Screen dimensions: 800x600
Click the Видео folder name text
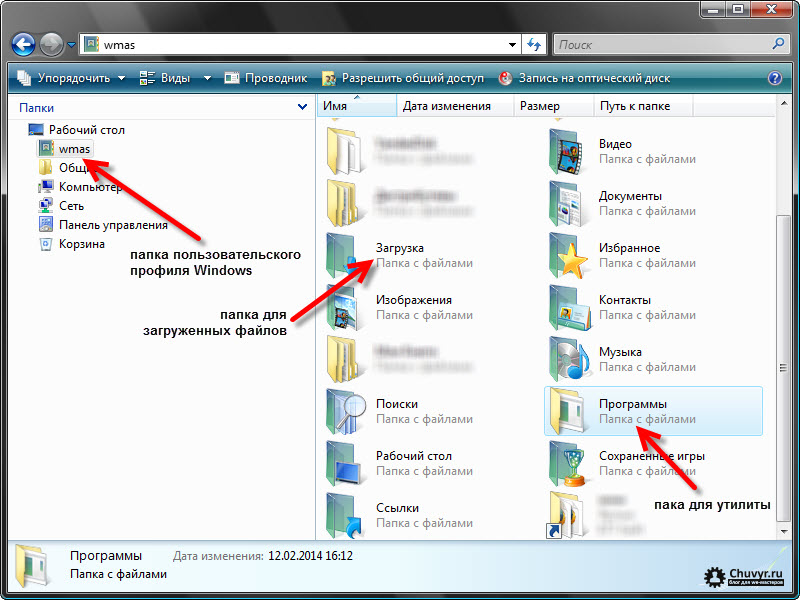click(615, 144)
